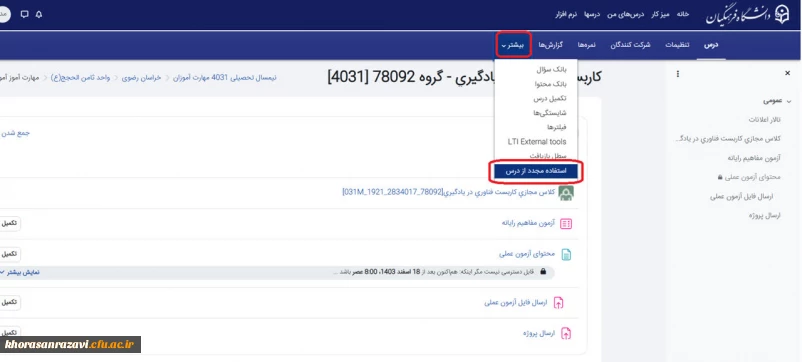802x362 pixels.
Task: Open the messaging chat bubble icon
Action: 25,14
